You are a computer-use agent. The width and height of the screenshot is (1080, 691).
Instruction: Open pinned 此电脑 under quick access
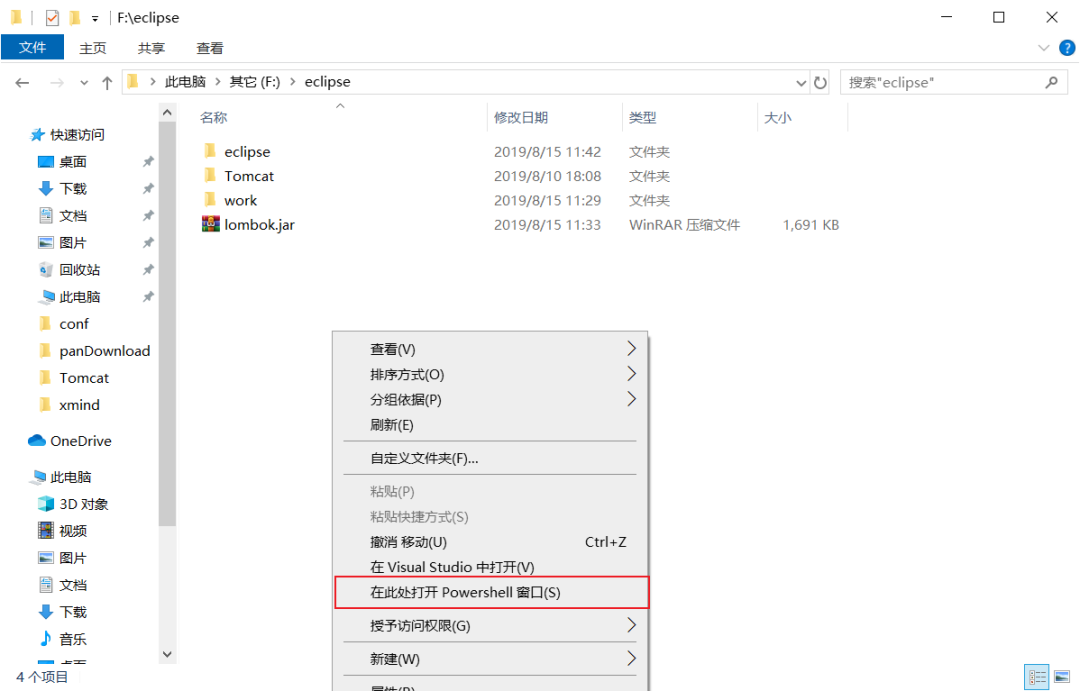coord(80,297)
